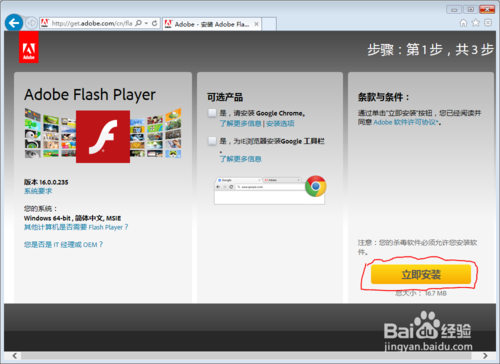Click the search magnifier in address bar
Screen dimensions: 500x364
139,23
